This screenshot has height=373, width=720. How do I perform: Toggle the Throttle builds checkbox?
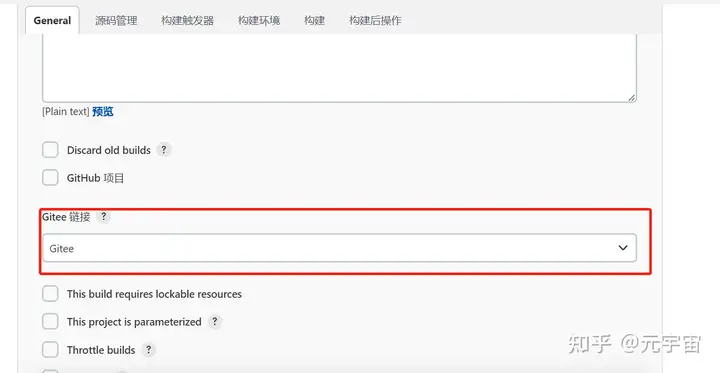pos(51,350)
